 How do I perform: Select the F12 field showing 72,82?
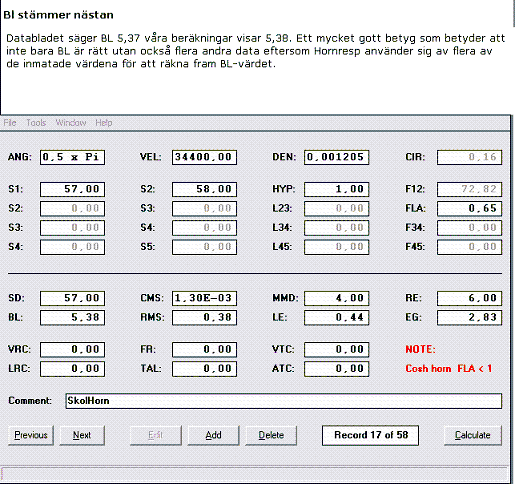point(469,189)
